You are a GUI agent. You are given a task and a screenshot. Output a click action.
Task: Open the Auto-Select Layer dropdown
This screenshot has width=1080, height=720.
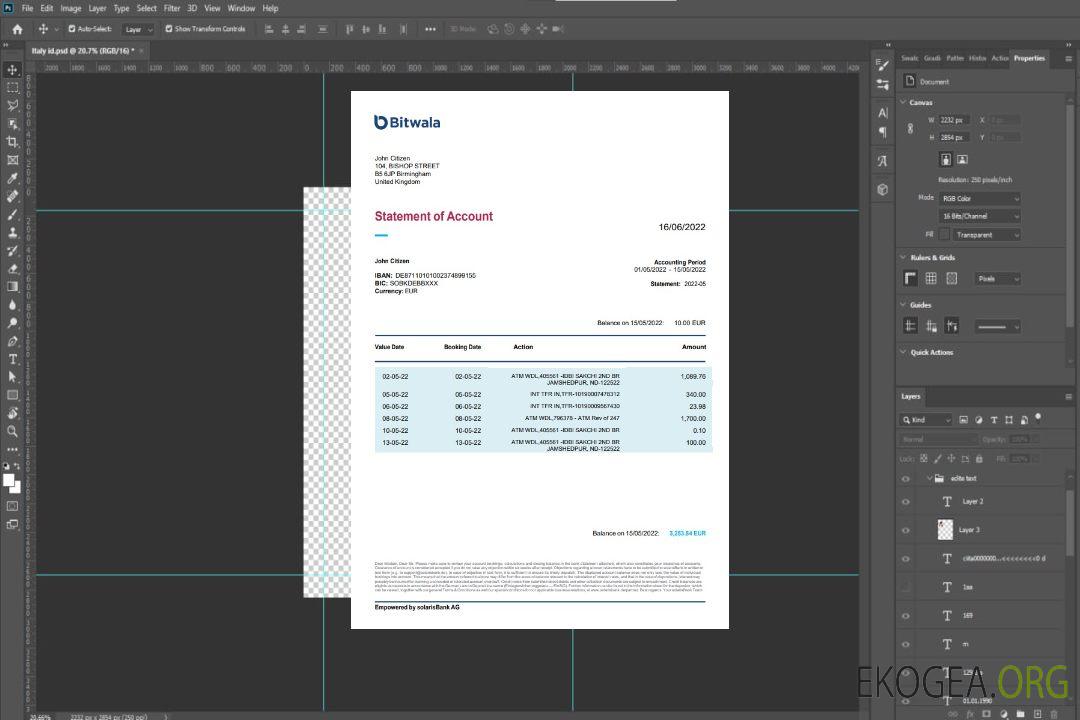[x=138, y=30]
